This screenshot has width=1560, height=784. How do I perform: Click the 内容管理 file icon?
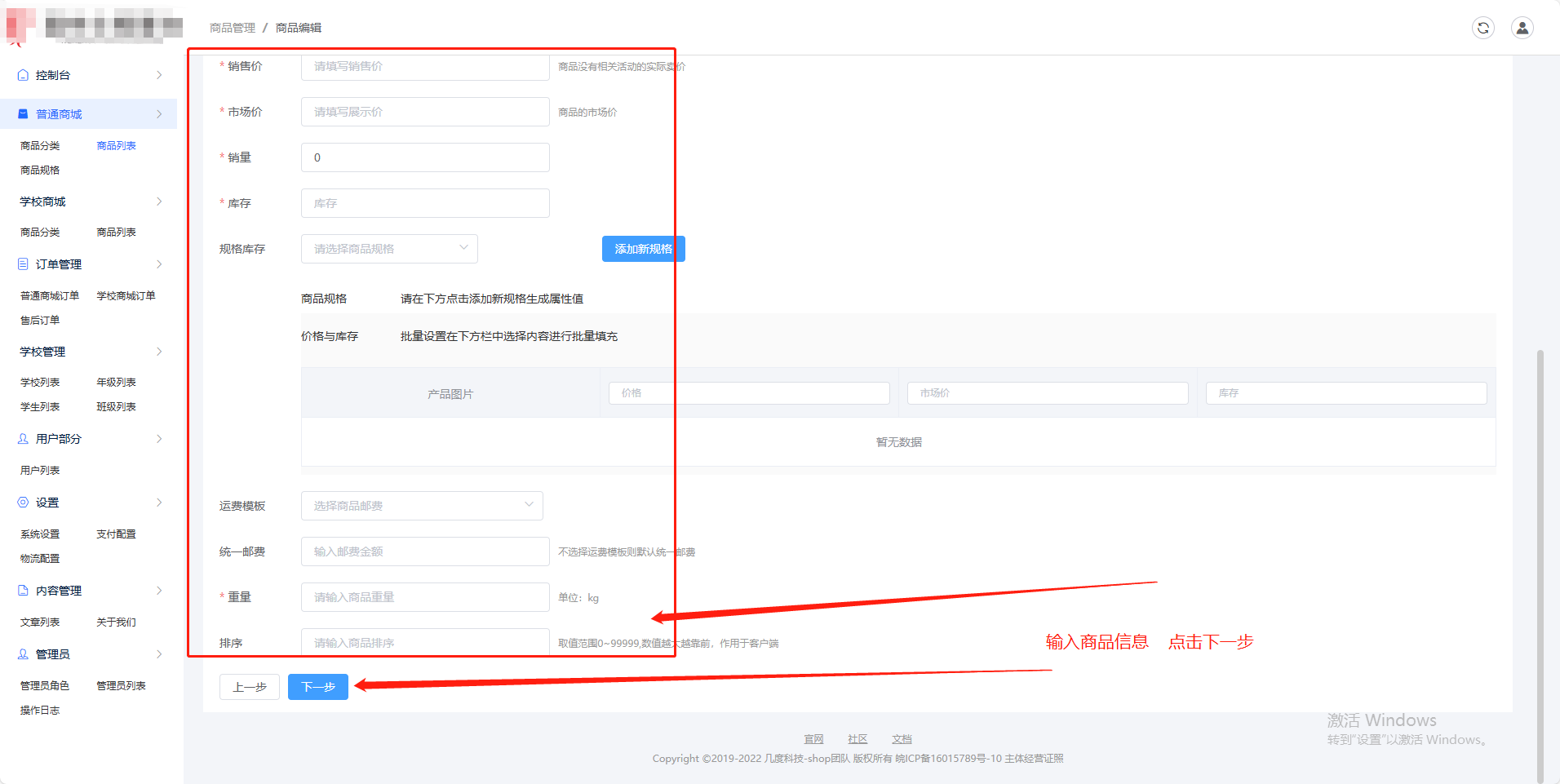point(23,591)
